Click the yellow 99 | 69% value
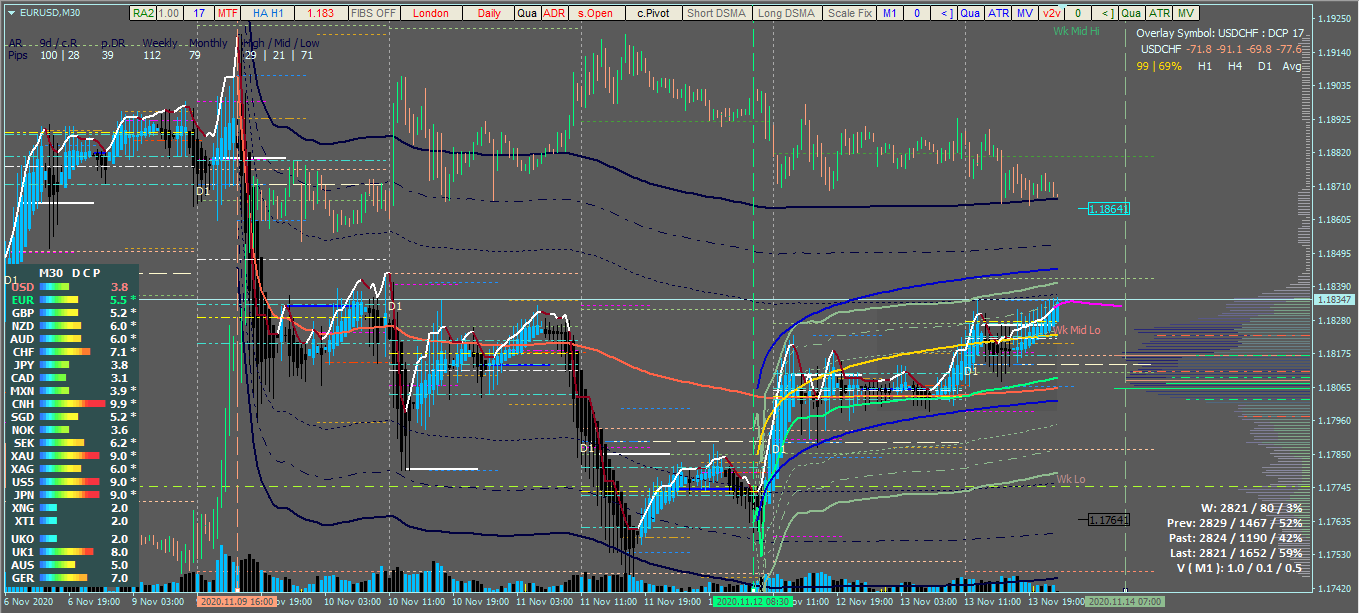Viewport: 1360px width, 613px height. point(1160,66)
